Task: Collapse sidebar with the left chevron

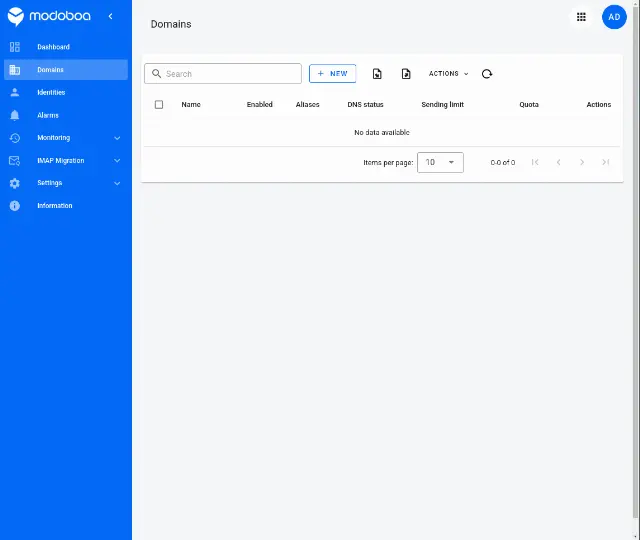Action: (110, 16)
